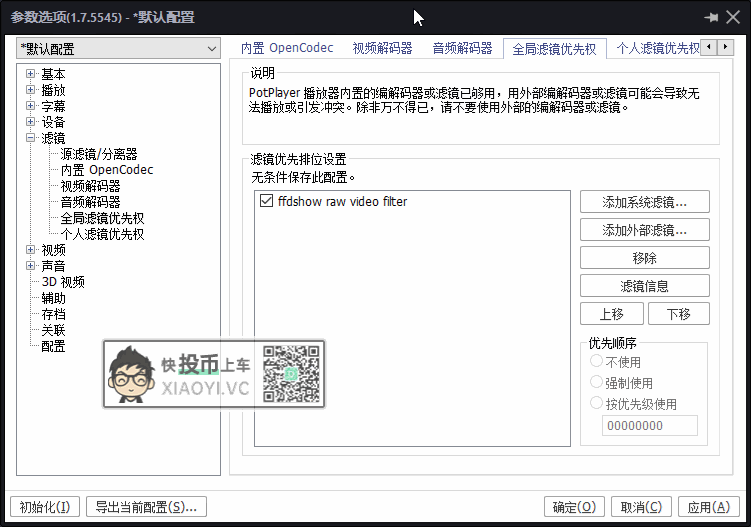This screenshot has height=527, width=751.
Task: Move filter up with 上移
Action: (x=612, y=314)
